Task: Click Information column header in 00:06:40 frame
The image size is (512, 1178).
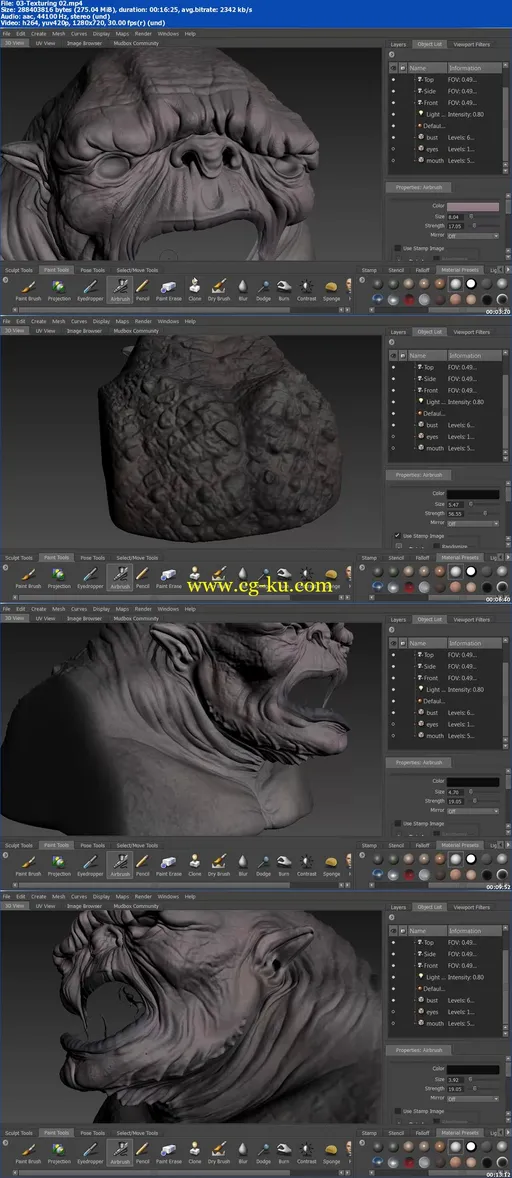Action: [473, 355]
